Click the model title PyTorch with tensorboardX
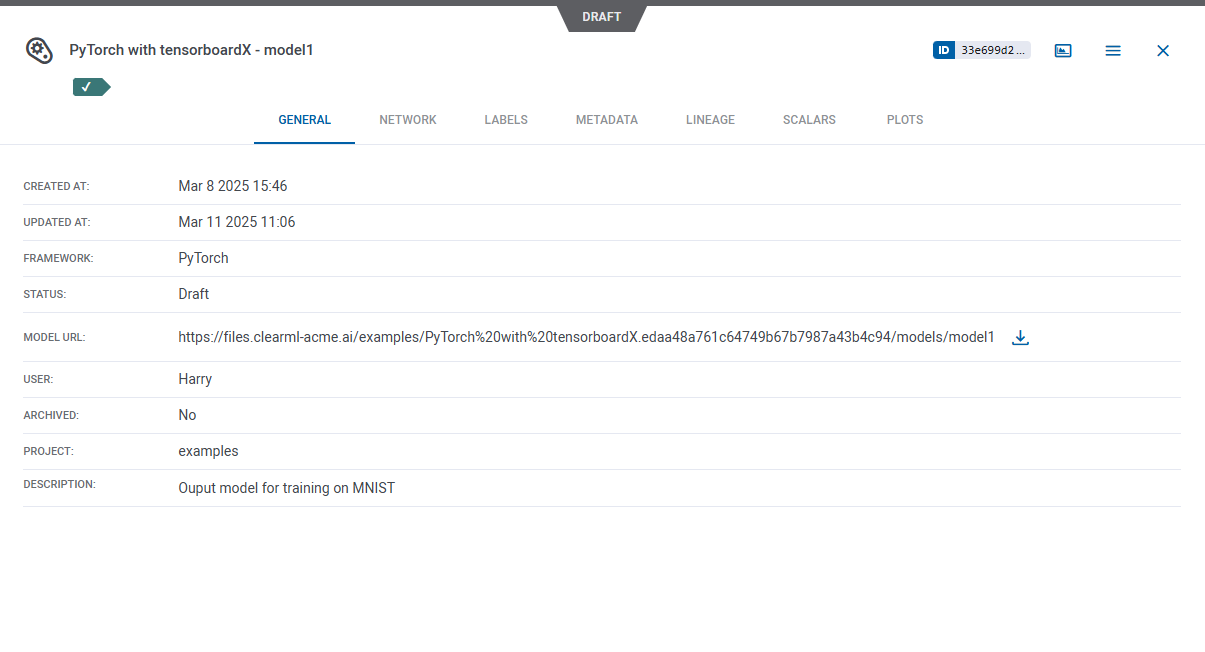 (191, 50)
